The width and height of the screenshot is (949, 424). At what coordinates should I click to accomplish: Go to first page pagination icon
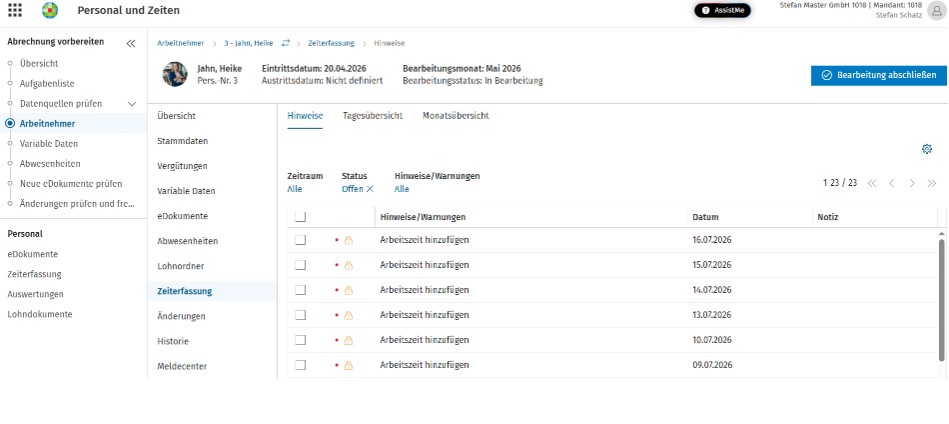pyautogui.click(x=872, y=183)
